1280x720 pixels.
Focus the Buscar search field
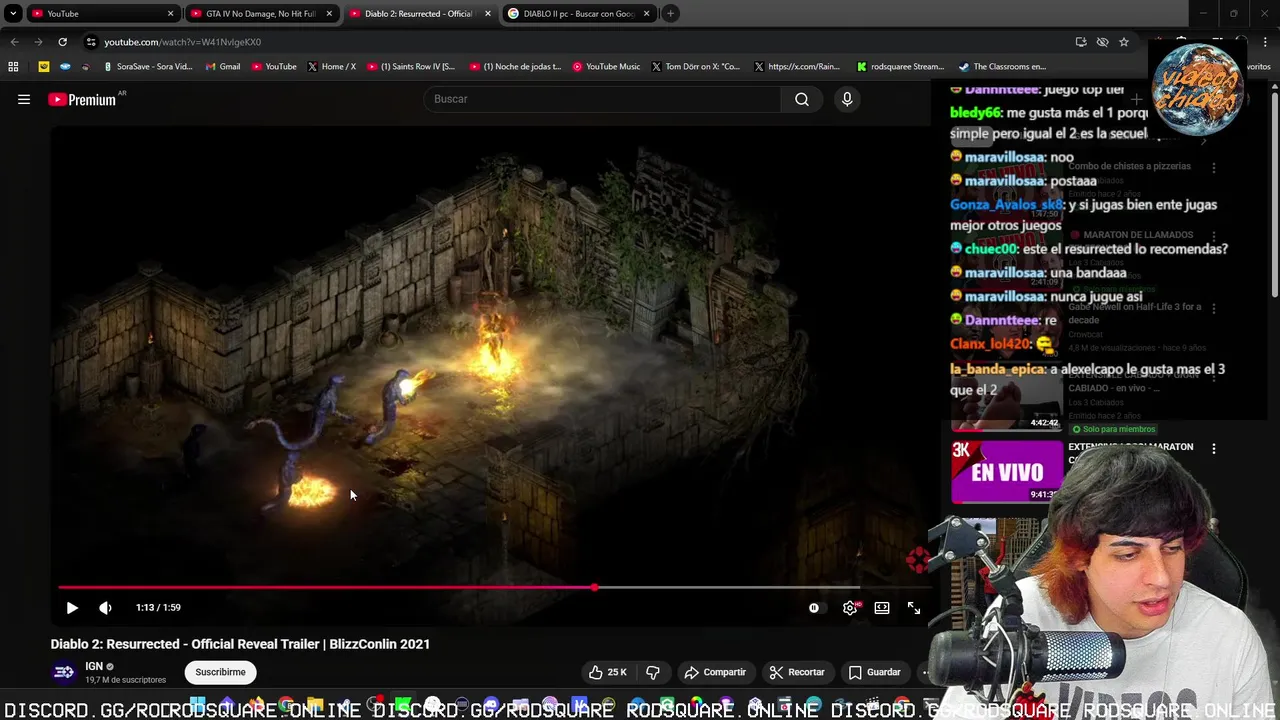click(603, 99)
